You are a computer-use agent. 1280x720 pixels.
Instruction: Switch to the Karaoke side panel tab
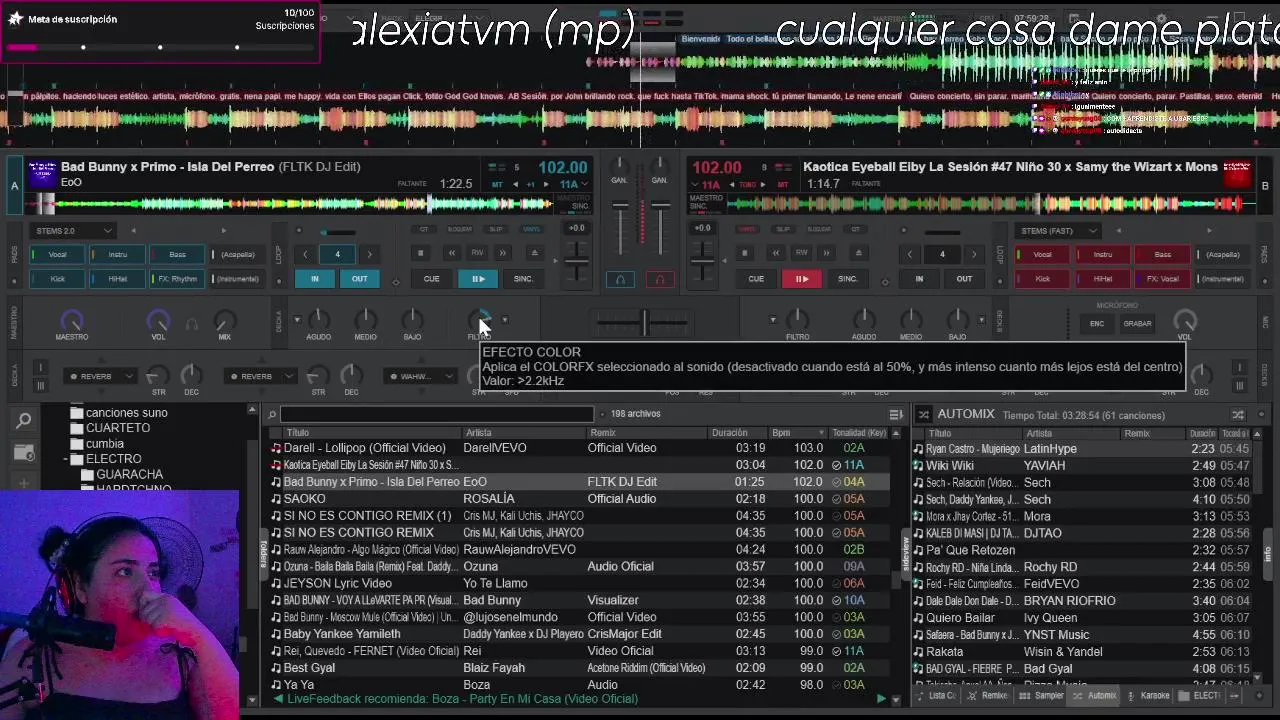click(x=1148, y=695)
